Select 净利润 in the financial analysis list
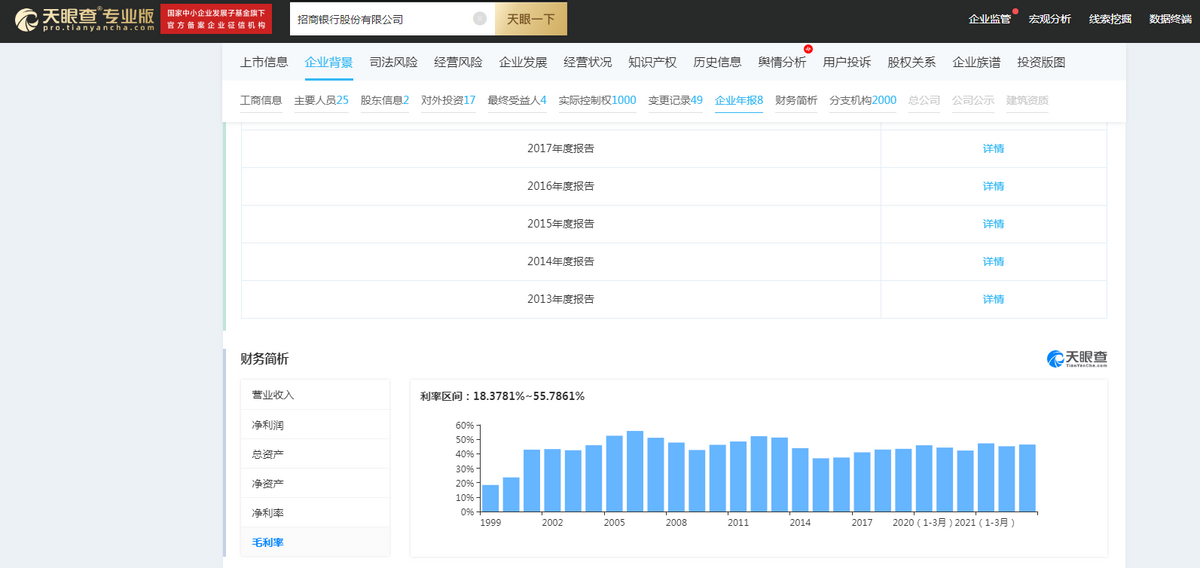This screenshot has height=568, width=1200. (x=267, y=425)
